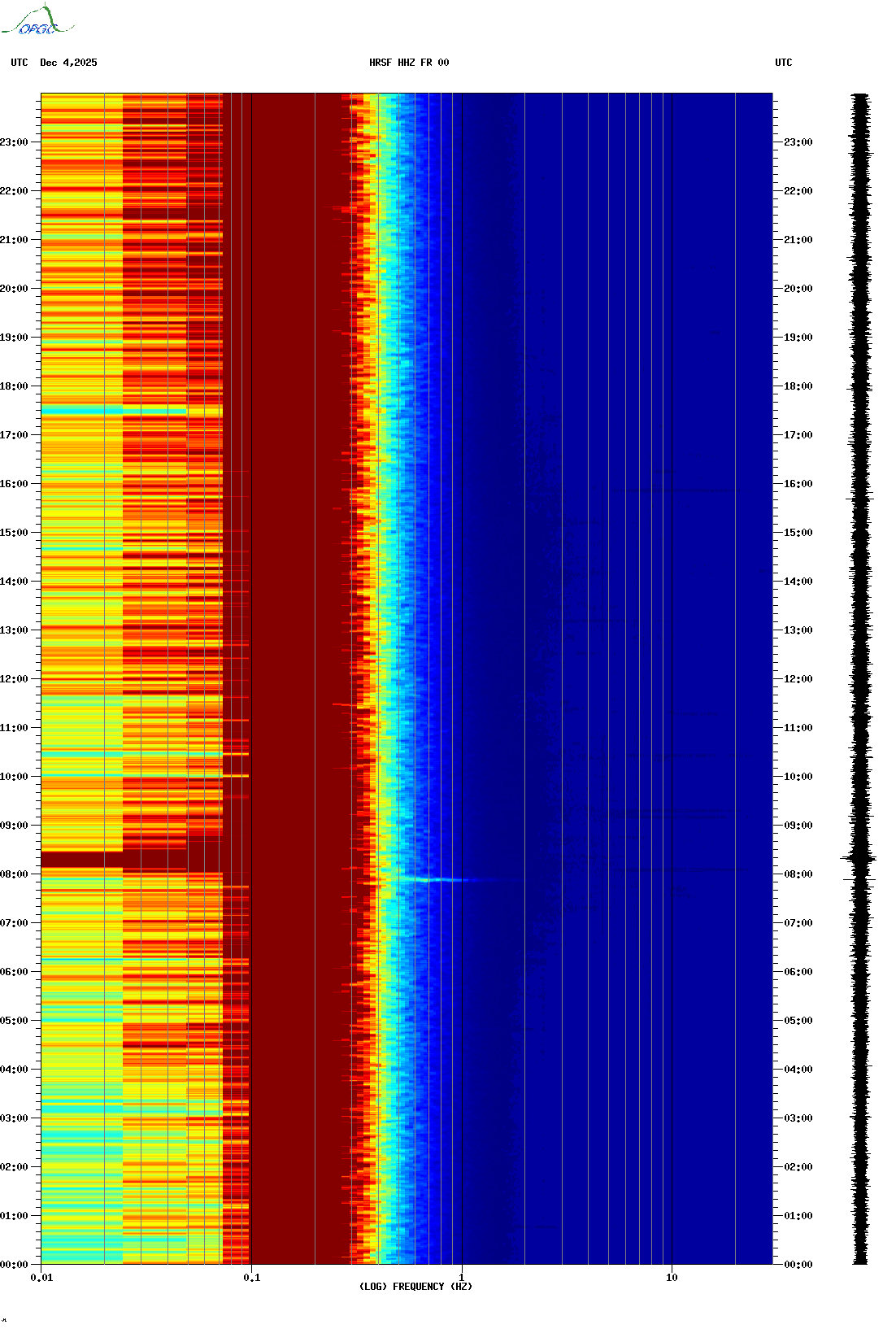896x1329 pixels.
Task: Click the station title HRSF HHZ FR 00
Action: pyautogui.click(x=409, y=63)
